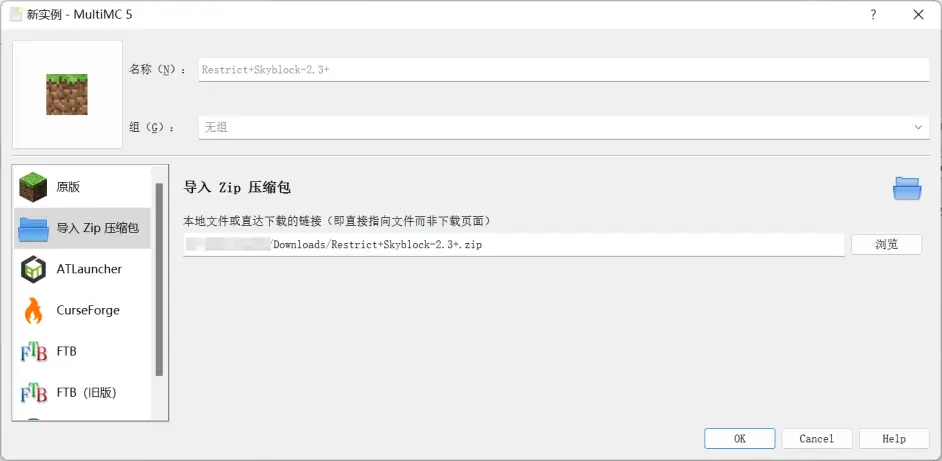The width and height of the screenshot is (942, 461).
Task: Click the MultiMC title bar app icon
Action: 16,14
